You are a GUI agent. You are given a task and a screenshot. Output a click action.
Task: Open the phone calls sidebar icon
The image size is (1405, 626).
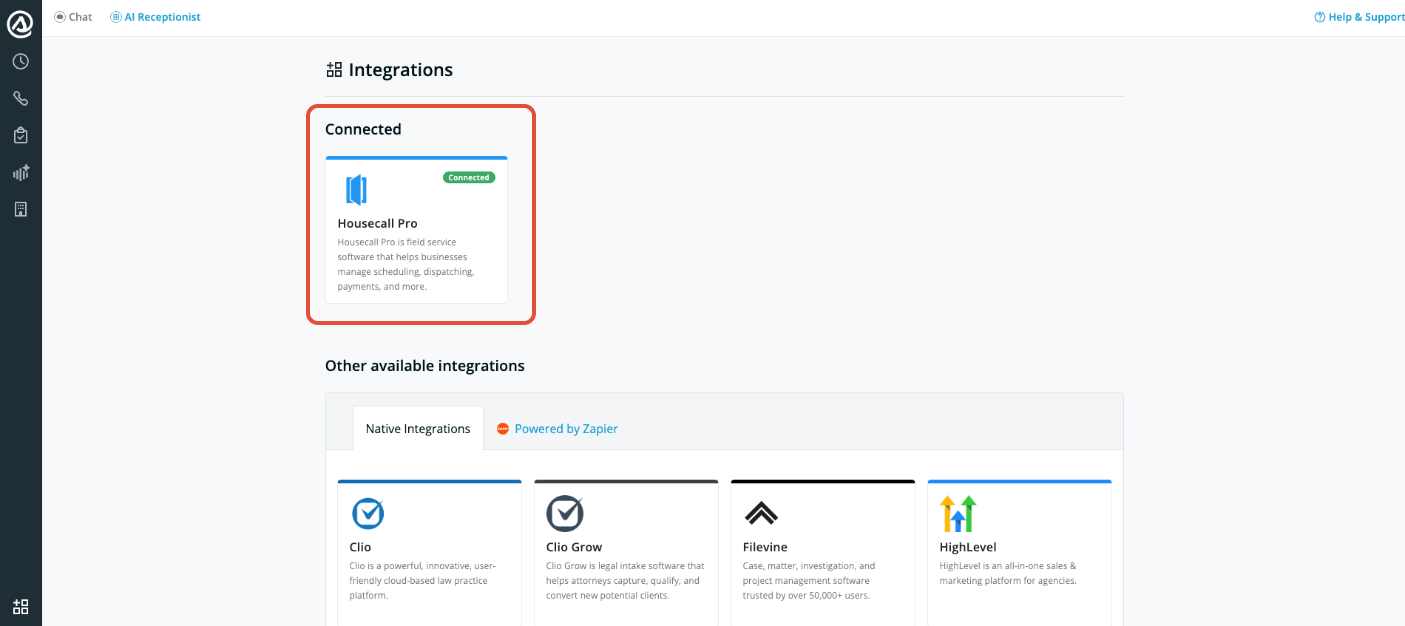coord(20,99)
